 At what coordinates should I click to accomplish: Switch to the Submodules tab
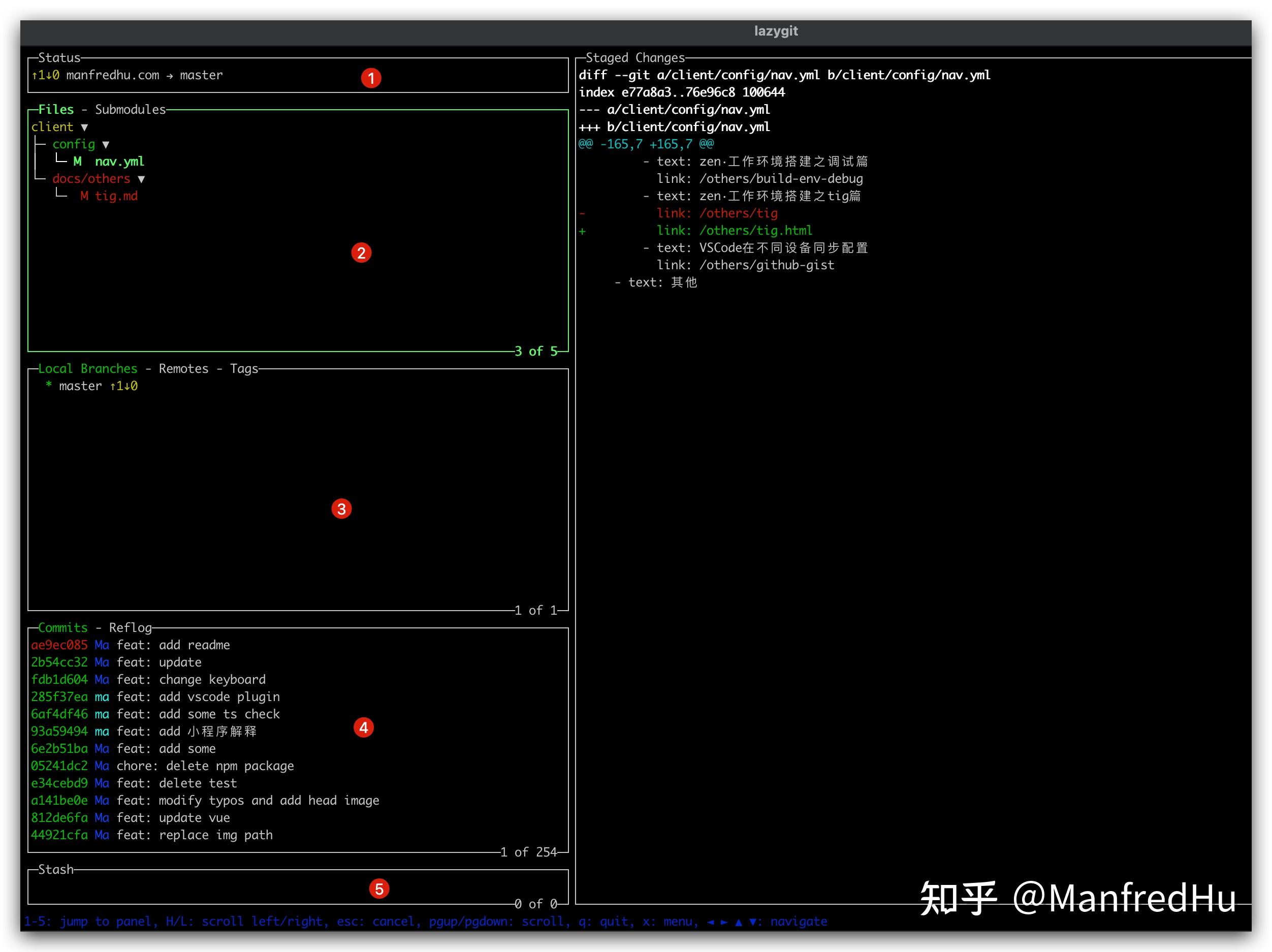pyautogui.click(x=130, y=109)
